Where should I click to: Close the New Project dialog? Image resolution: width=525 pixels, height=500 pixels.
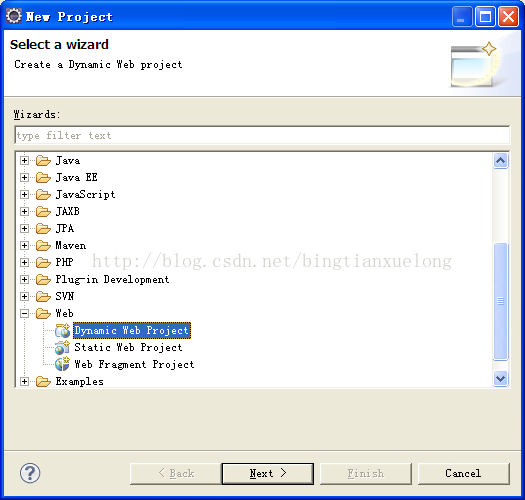(508, 16)
